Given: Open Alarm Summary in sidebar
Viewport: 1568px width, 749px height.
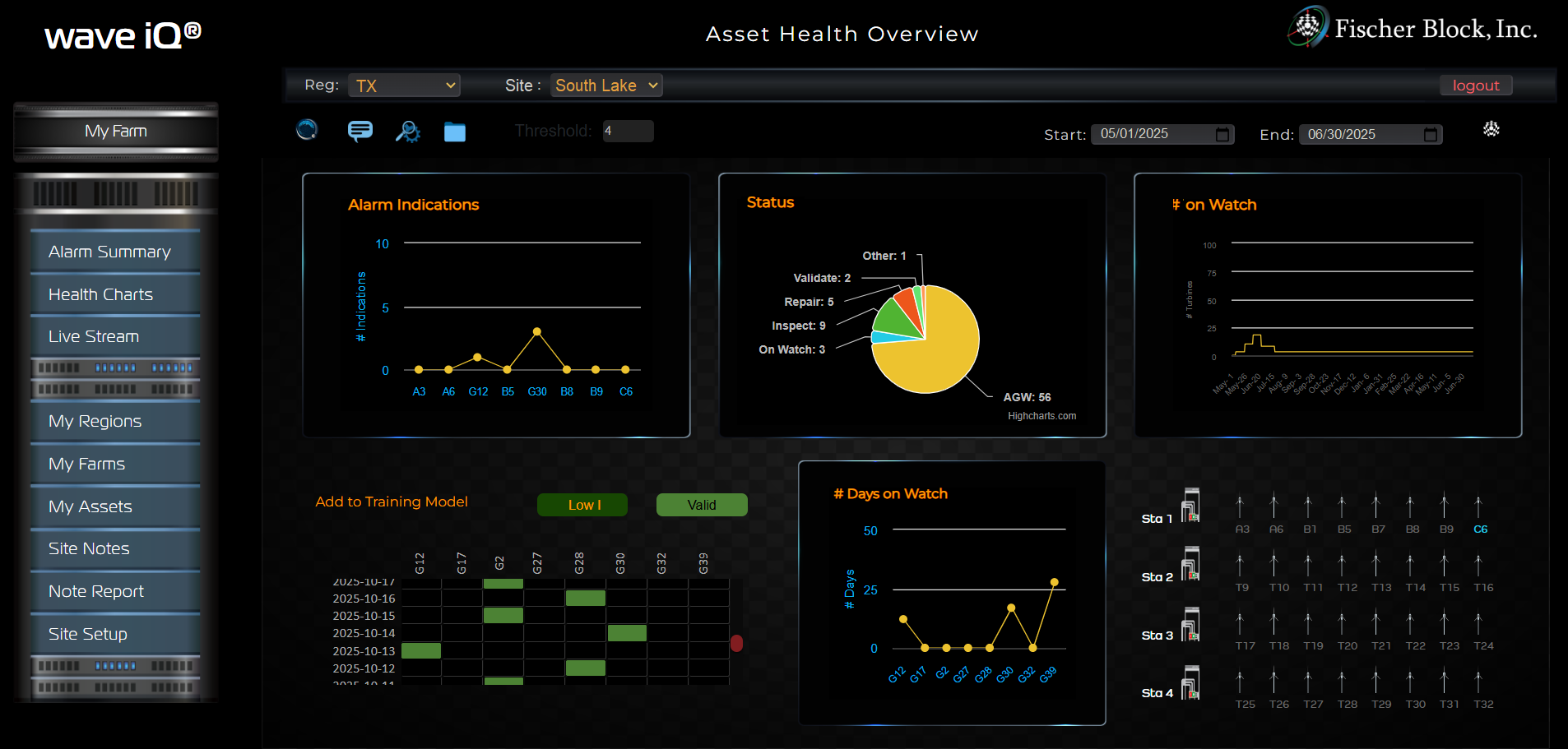Looking at the screenshot, I should pyautogui.click(x=115, y=252).
